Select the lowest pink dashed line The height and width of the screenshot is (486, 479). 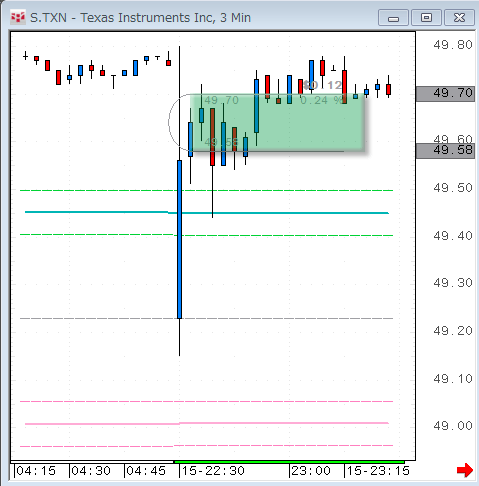207,446
